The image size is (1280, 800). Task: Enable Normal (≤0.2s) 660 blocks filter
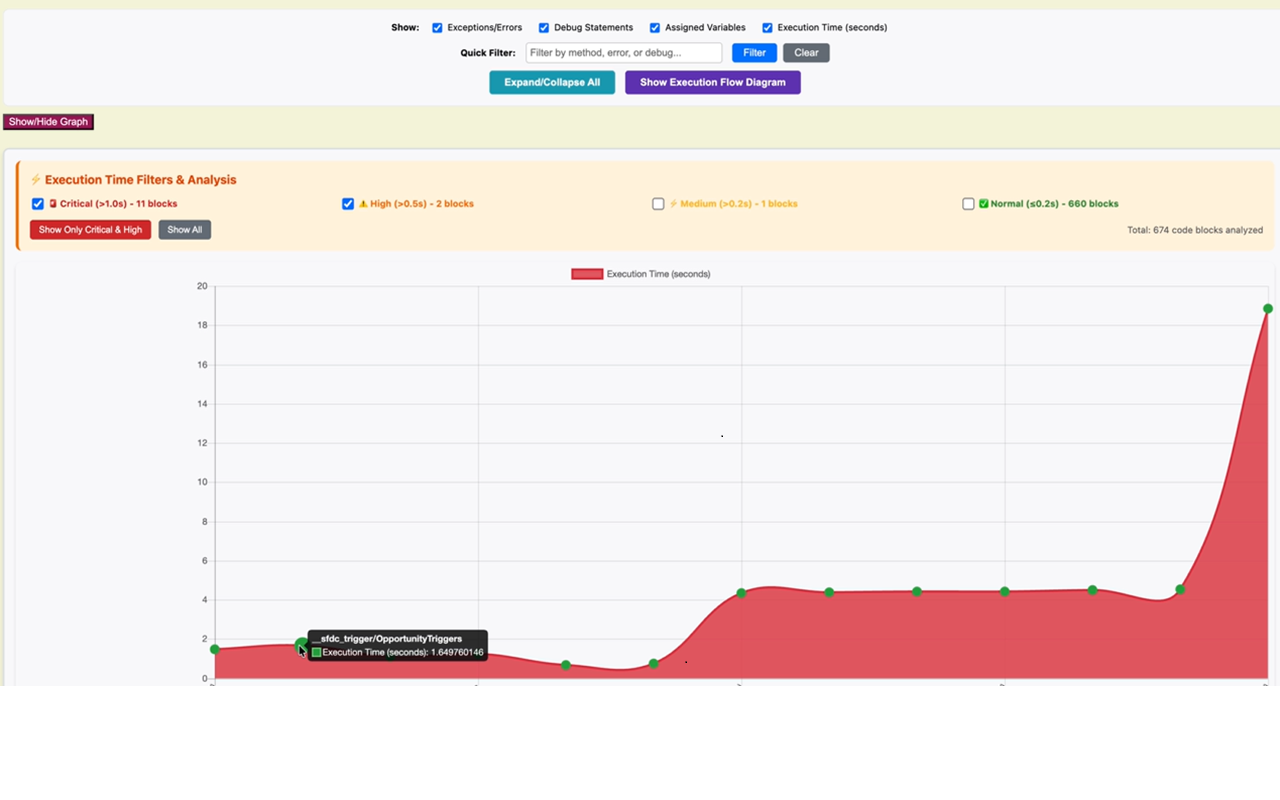coord(968,204)
